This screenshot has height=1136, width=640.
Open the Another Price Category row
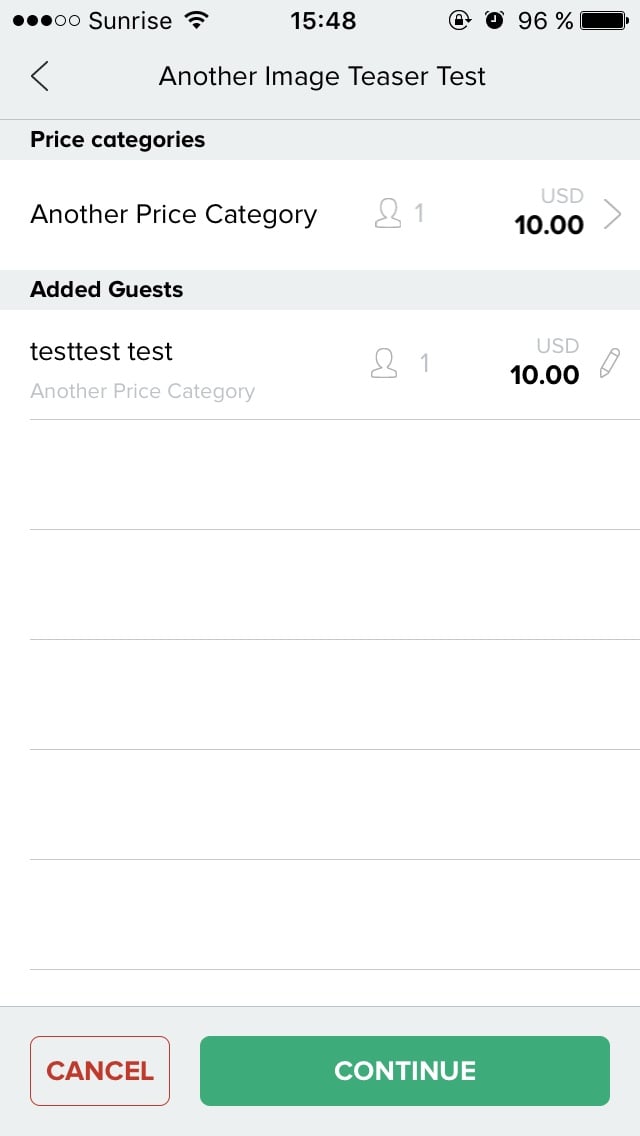click(320, 214)
